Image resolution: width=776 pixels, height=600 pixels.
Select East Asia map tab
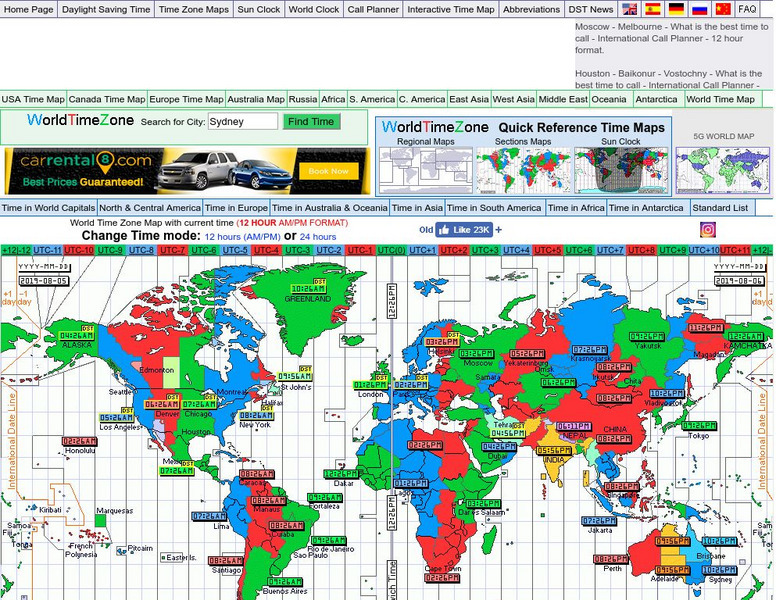[x=469, y=99]
